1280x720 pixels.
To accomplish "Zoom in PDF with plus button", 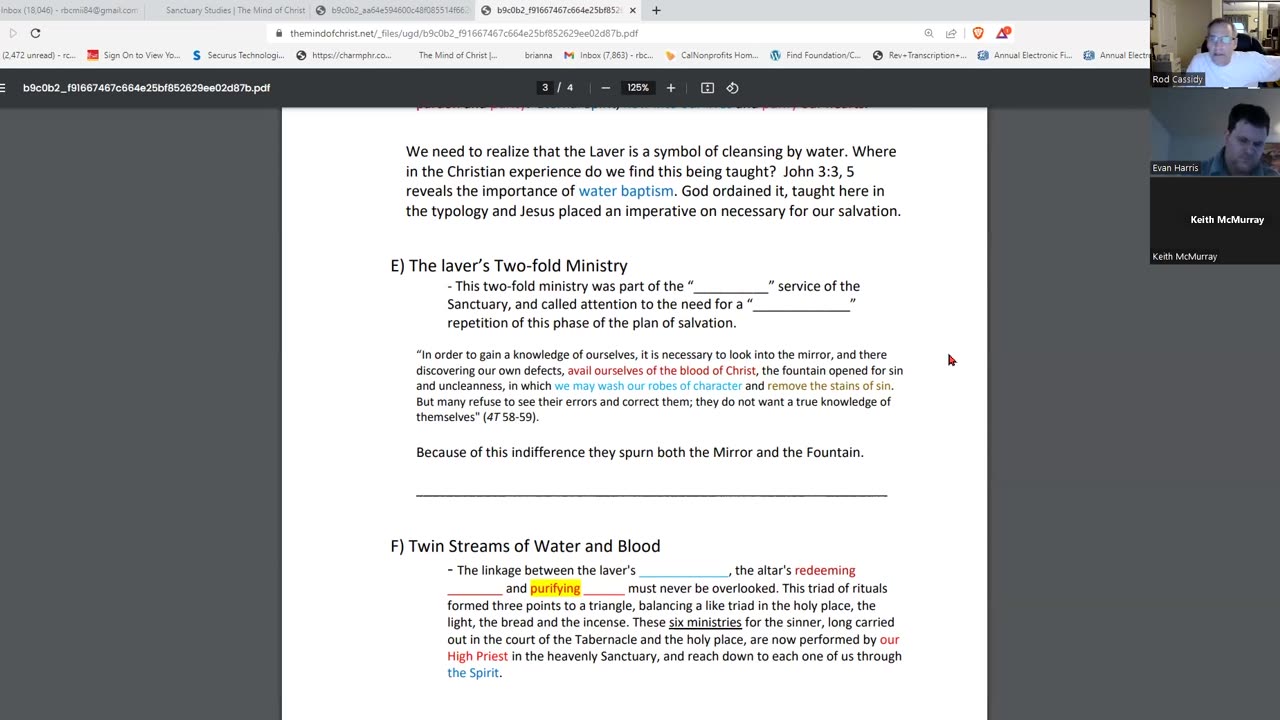I will [671, 88].
